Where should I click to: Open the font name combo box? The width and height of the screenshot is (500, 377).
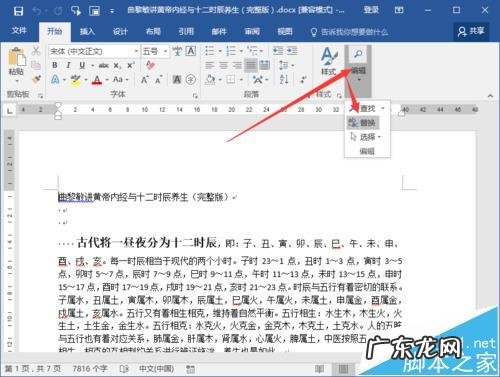coord(94,51)
